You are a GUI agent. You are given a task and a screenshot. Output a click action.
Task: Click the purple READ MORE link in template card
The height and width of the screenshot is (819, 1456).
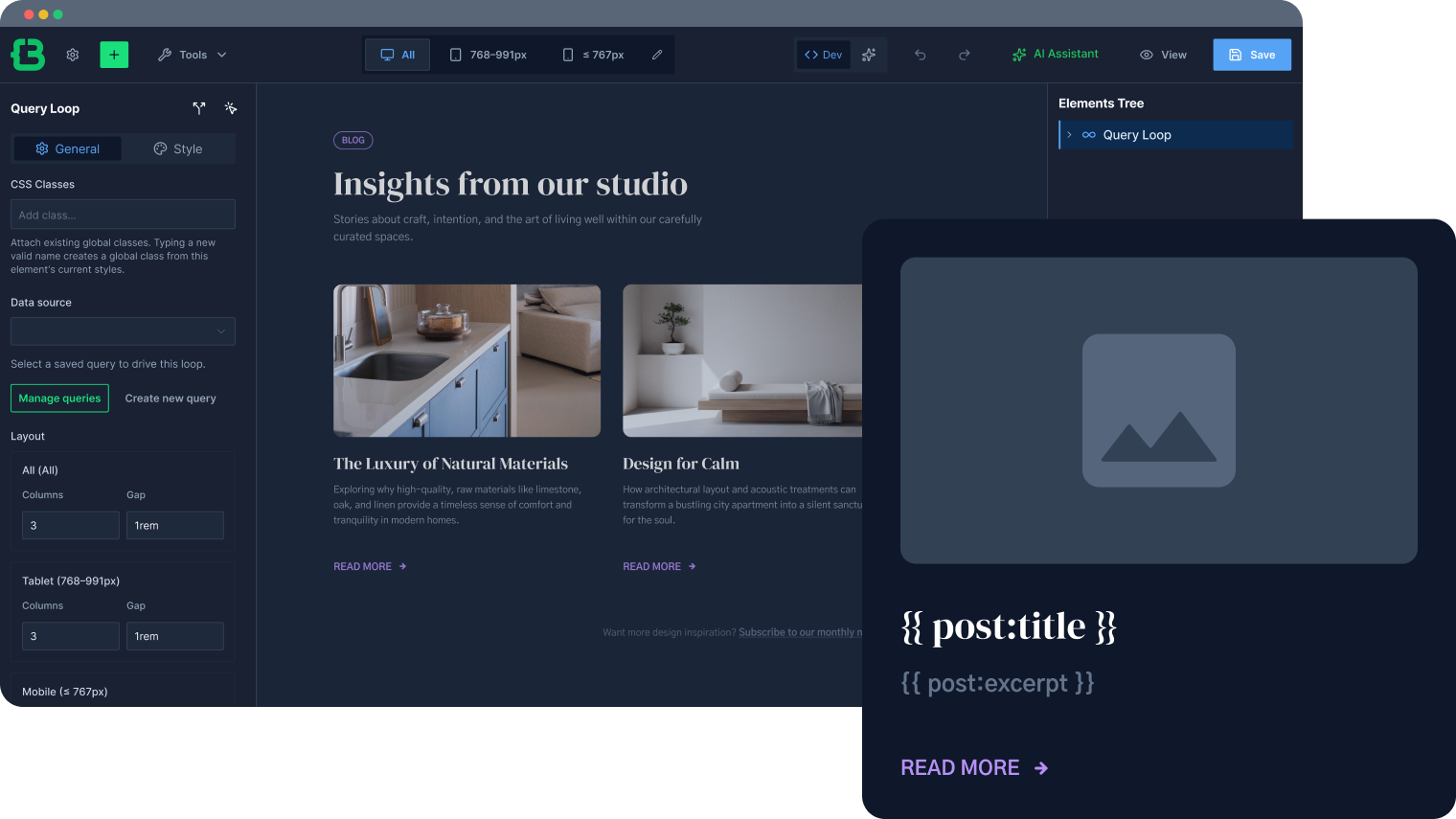pos(974,767)
